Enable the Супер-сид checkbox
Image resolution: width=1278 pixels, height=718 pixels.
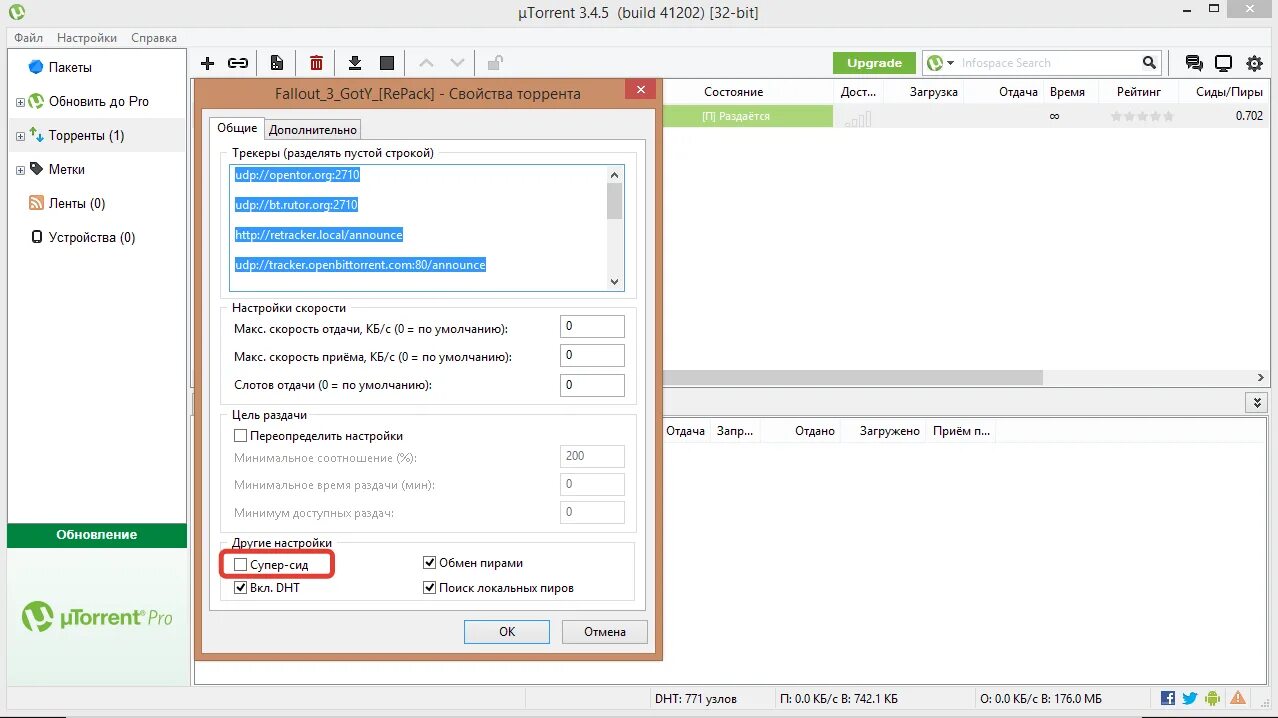coord(240,565)
